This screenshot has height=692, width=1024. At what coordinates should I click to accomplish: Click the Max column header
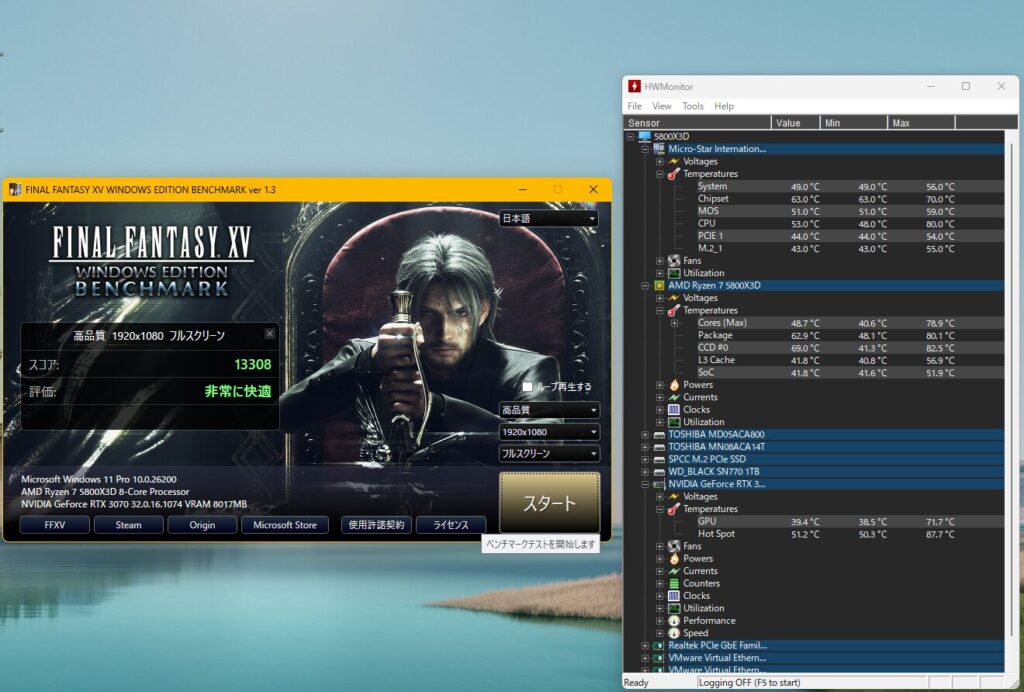coord(921,123)
